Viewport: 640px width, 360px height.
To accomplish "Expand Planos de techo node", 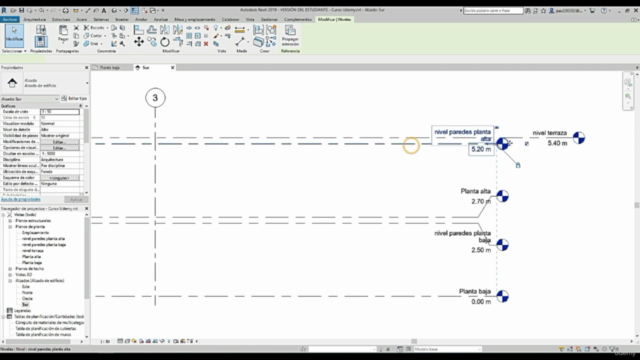I will click(x=10, y=269).
